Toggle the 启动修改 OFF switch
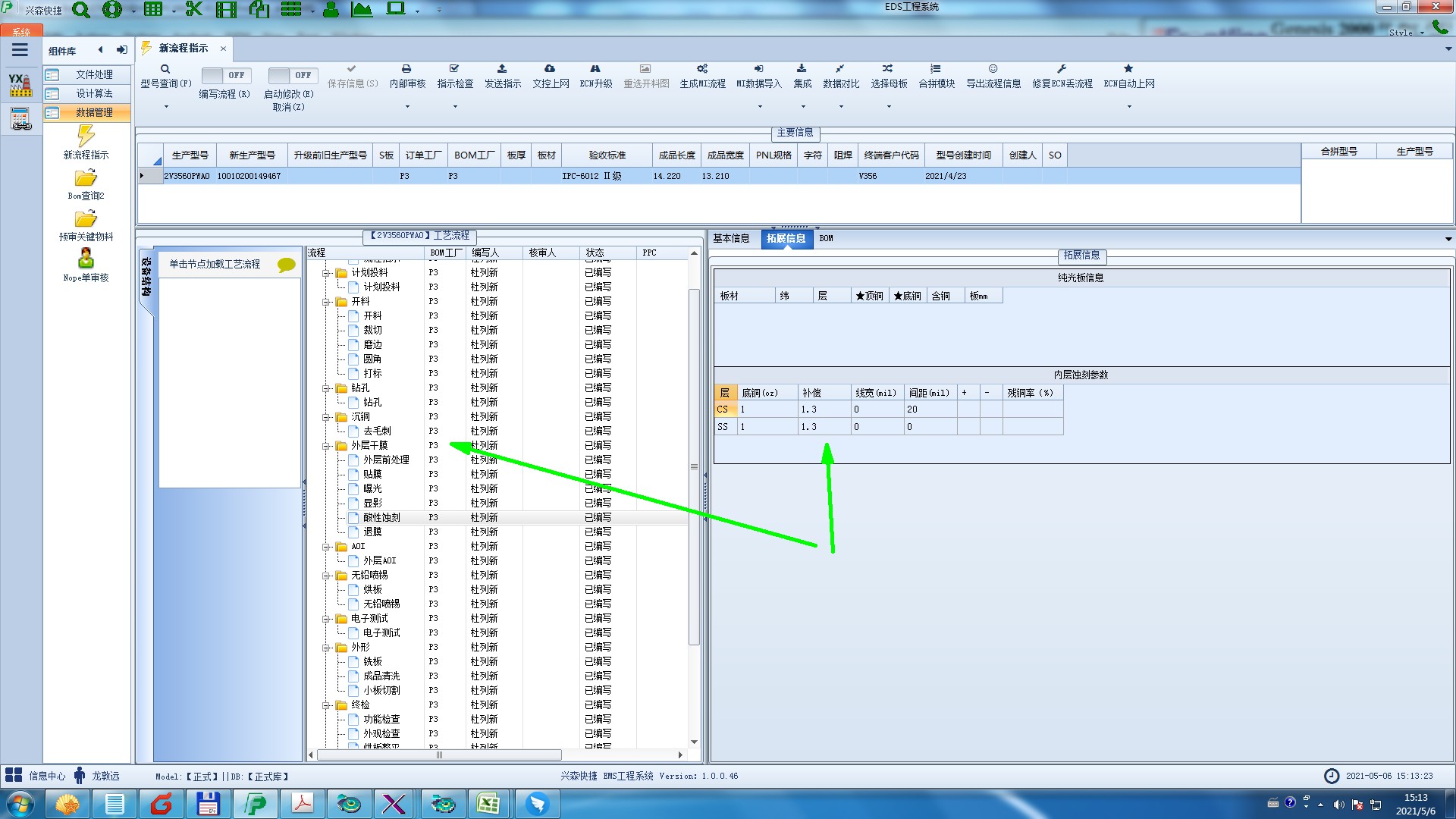The width and height of the screenshot is (1456, 819). click(x=291, y=75)
